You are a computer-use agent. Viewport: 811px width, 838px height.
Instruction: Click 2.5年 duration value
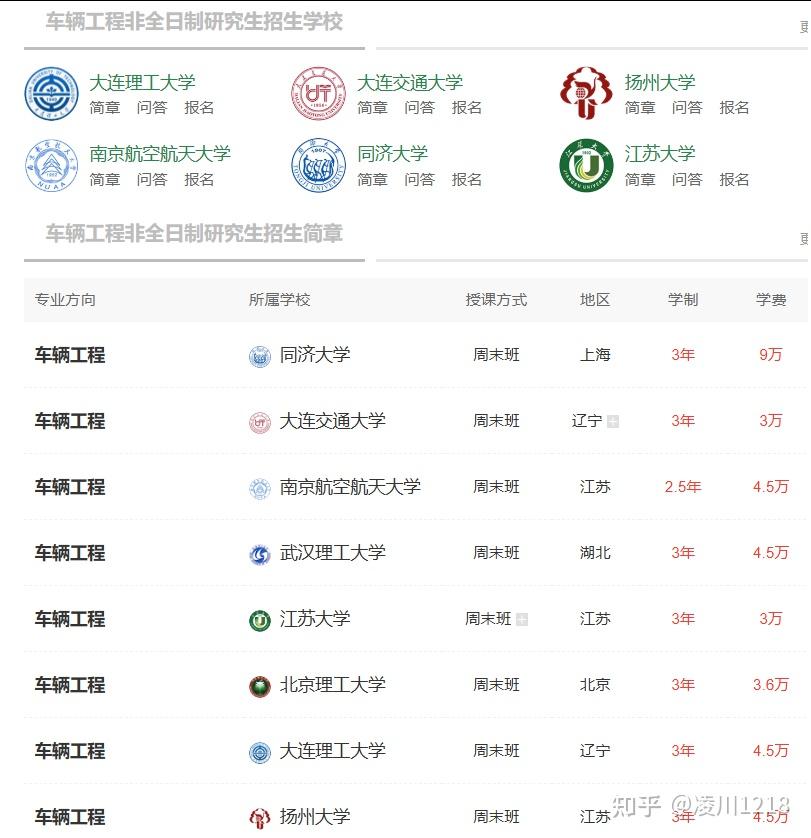tap(683, 487)
